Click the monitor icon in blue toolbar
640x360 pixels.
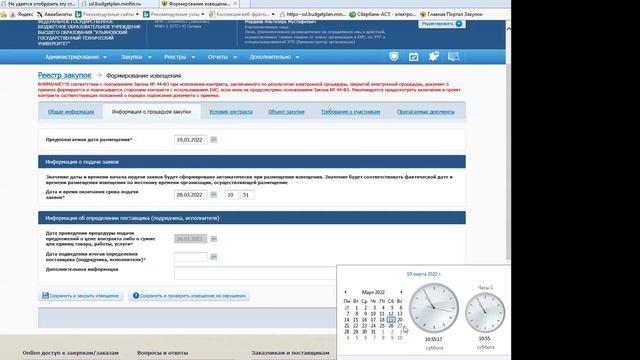[453, 57]
